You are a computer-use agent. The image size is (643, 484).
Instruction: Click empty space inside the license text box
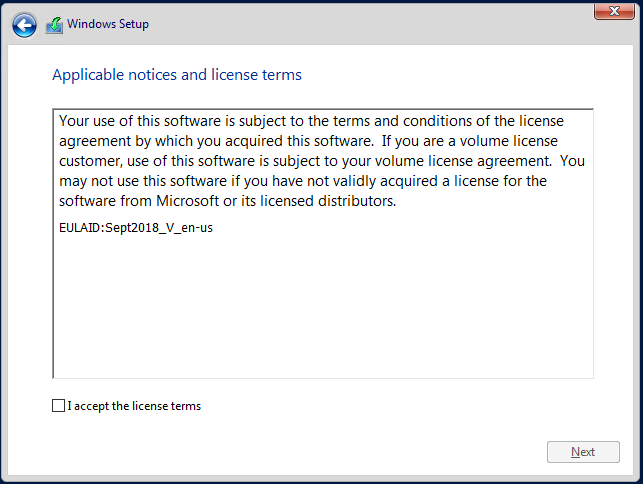[x=323, y=308]
